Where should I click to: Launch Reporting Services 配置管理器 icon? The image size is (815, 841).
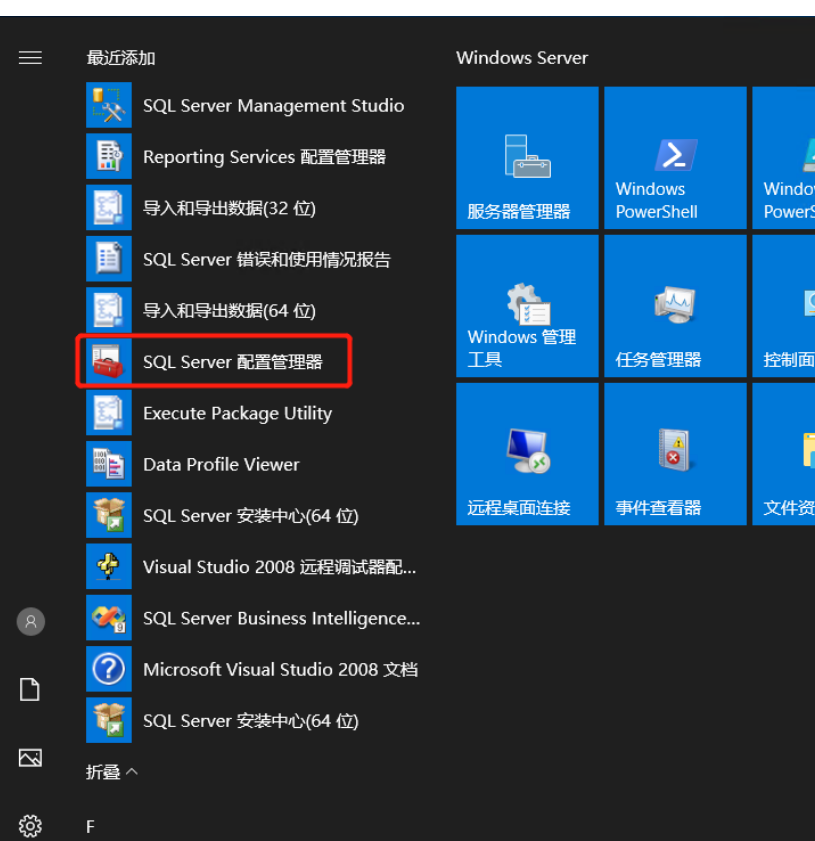(108, 157)
